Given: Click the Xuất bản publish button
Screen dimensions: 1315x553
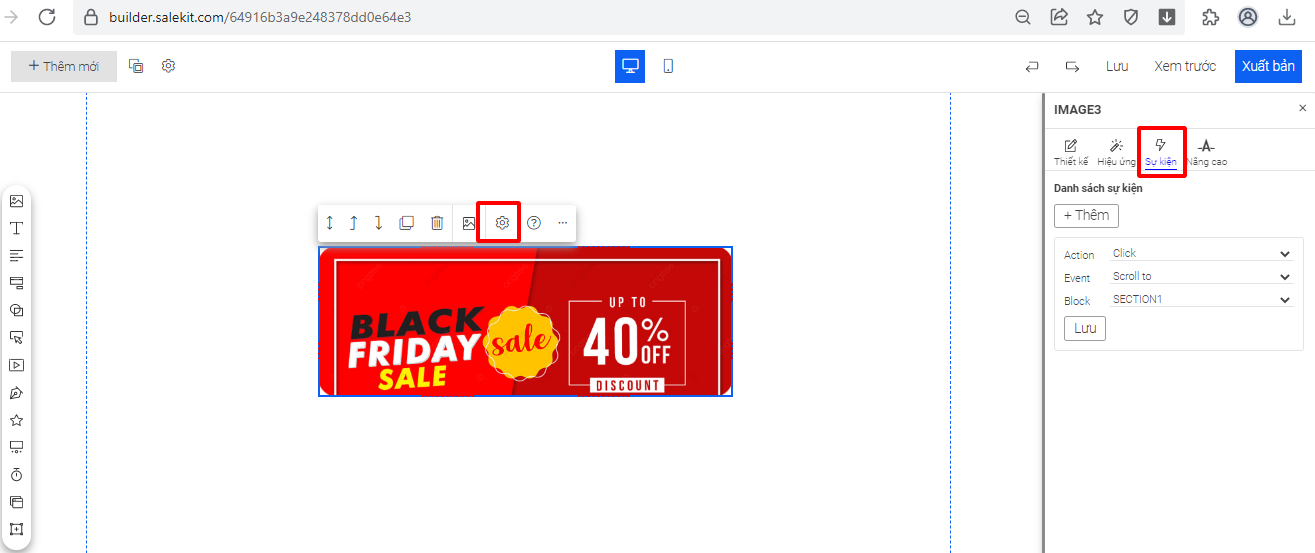Looking at the screenshot, I should pos(1268,66).
